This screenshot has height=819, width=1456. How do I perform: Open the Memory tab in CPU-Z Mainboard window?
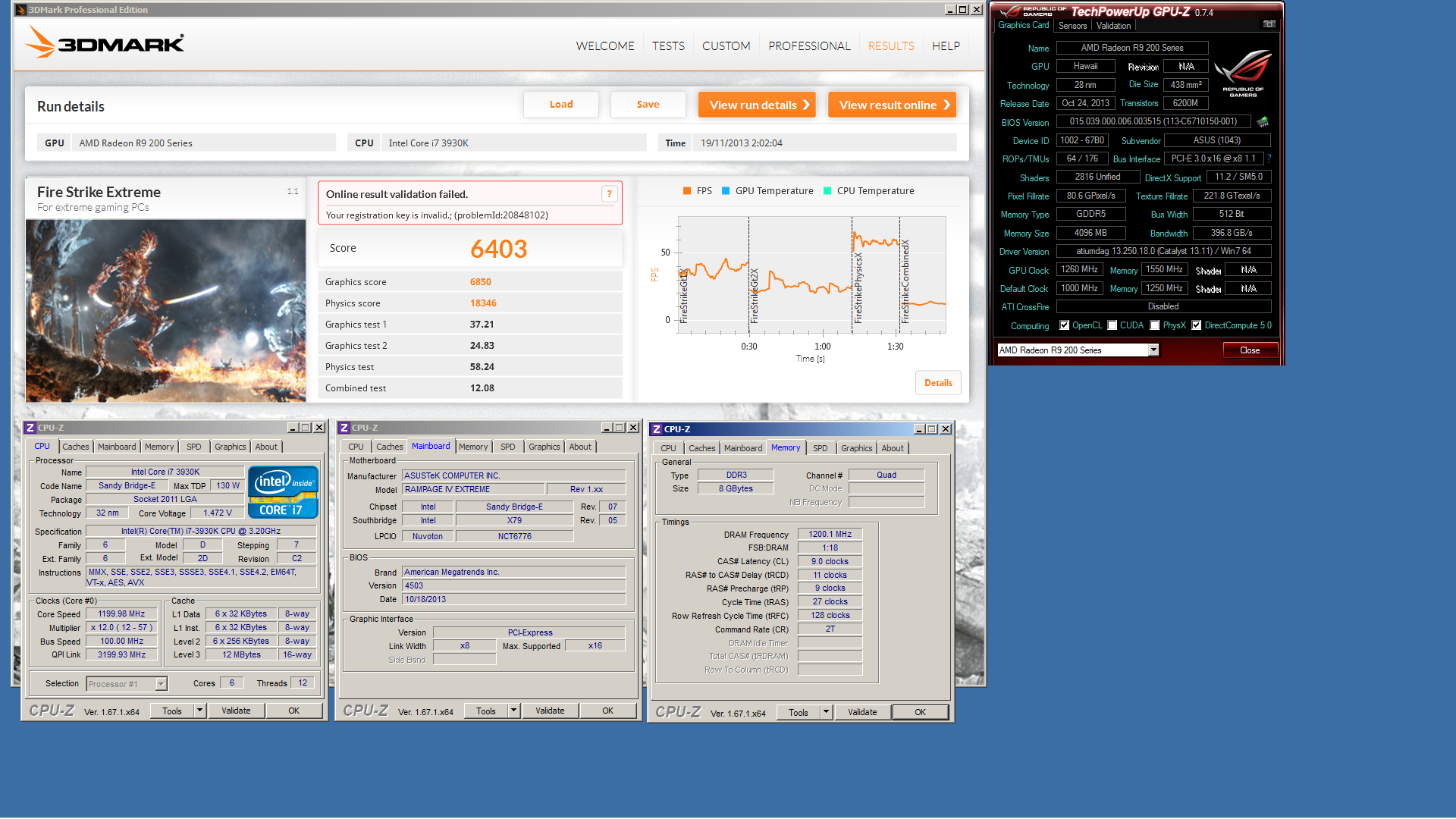click(x=473, y=447)
